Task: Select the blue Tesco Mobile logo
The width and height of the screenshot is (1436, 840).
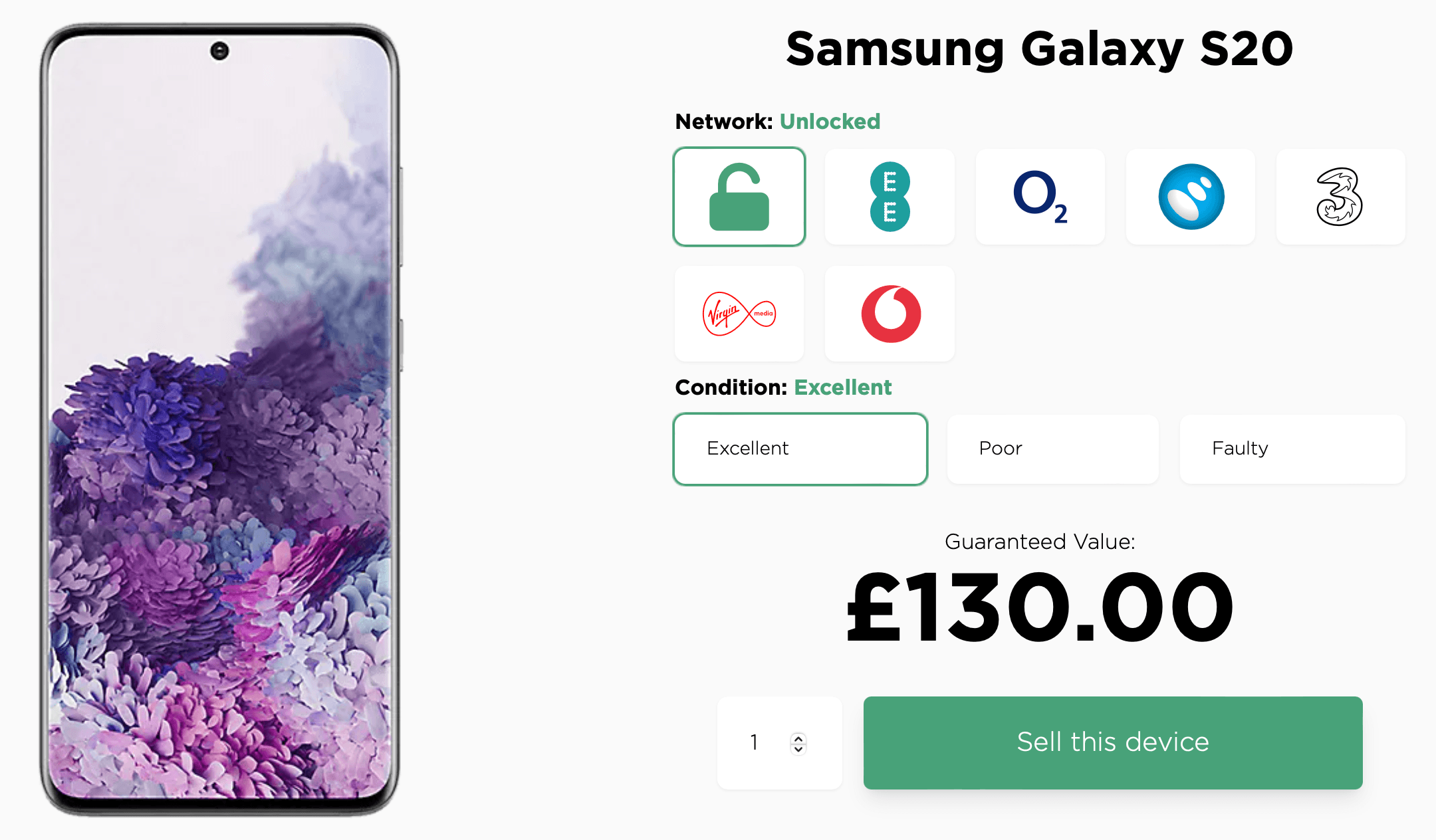Action: (1191, 197)
